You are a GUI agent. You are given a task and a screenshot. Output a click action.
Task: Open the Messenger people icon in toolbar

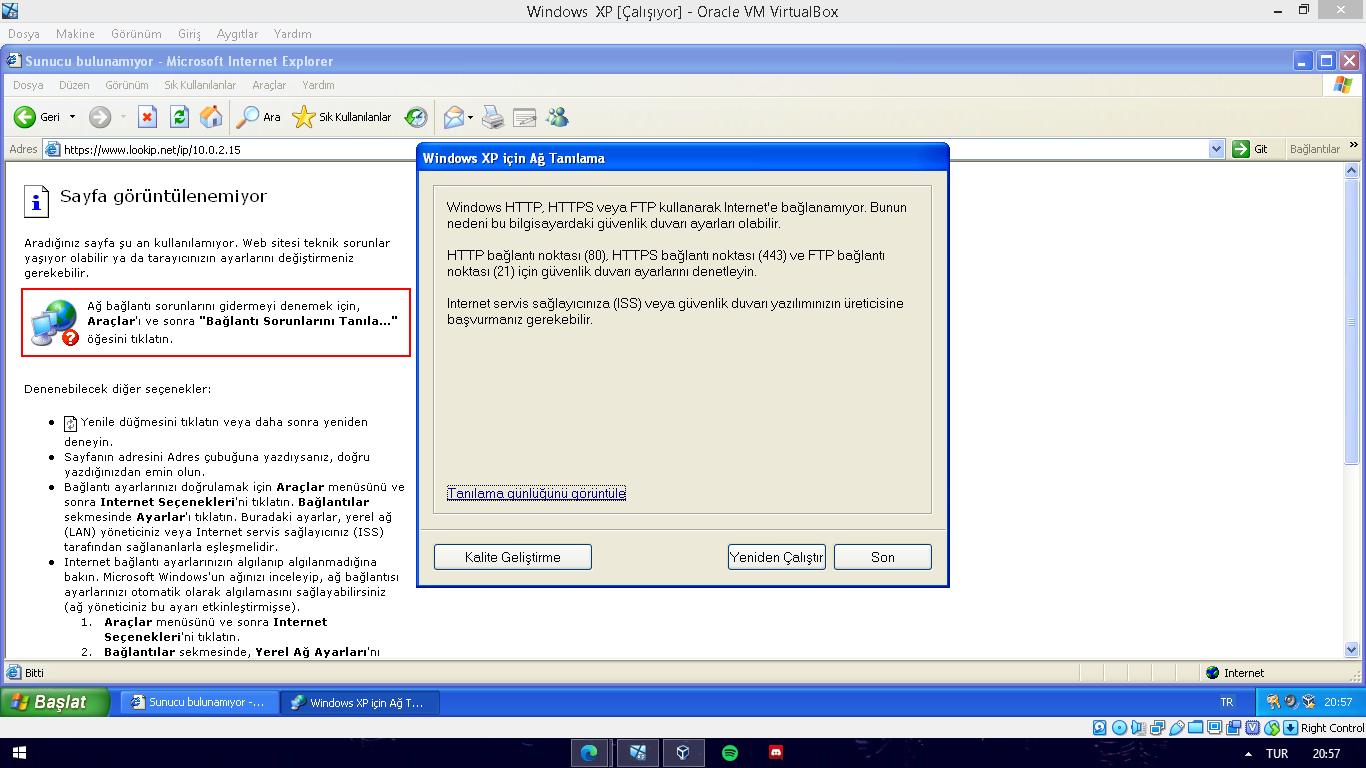click(x=557, y=117)
